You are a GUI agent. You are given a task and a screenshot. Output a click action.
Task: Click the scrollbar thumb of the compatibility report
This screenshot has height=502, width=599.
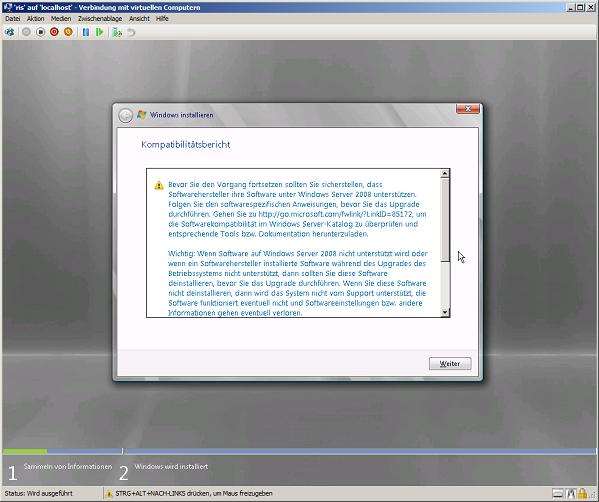pos(445,220)
